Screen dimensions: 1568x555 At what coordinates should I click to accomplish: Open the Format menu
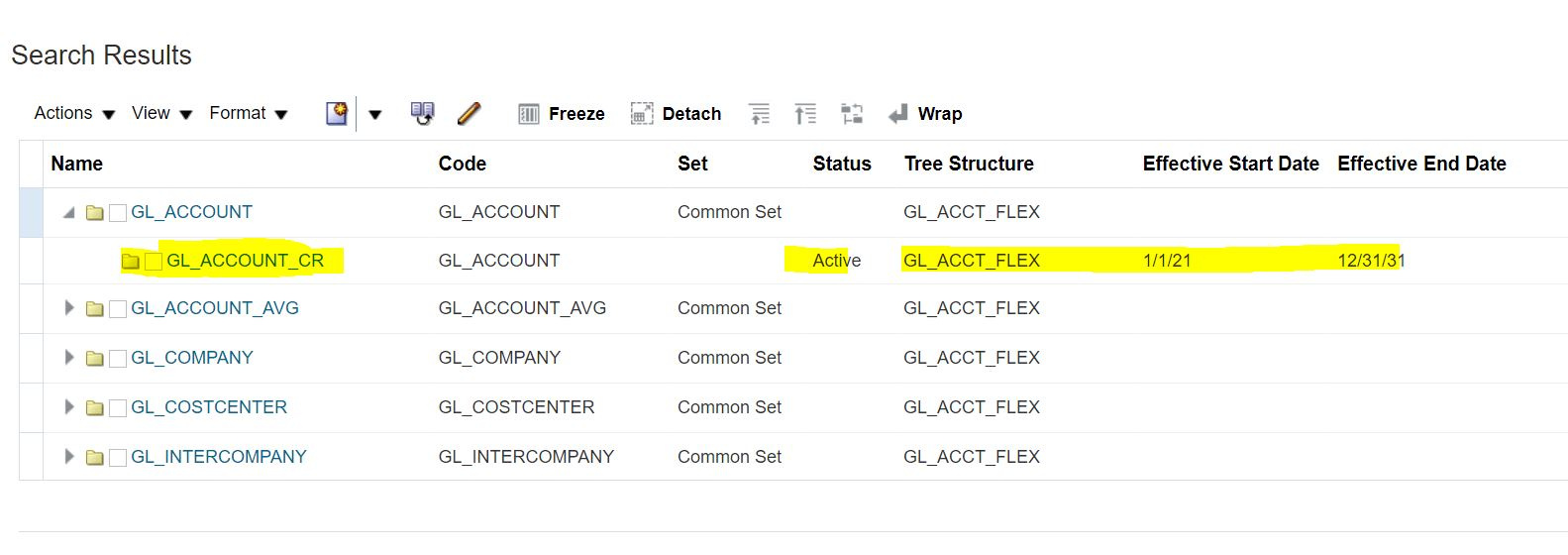pos(248,113)
